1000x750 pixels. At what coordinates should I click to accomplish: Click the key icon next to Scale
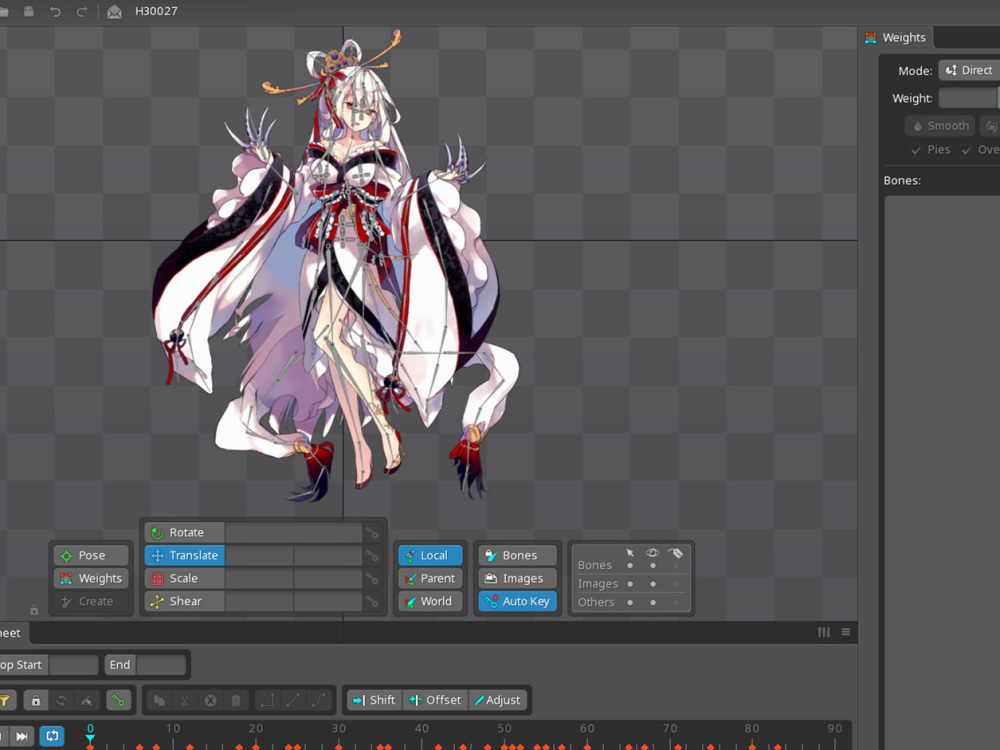click(372, 578)
